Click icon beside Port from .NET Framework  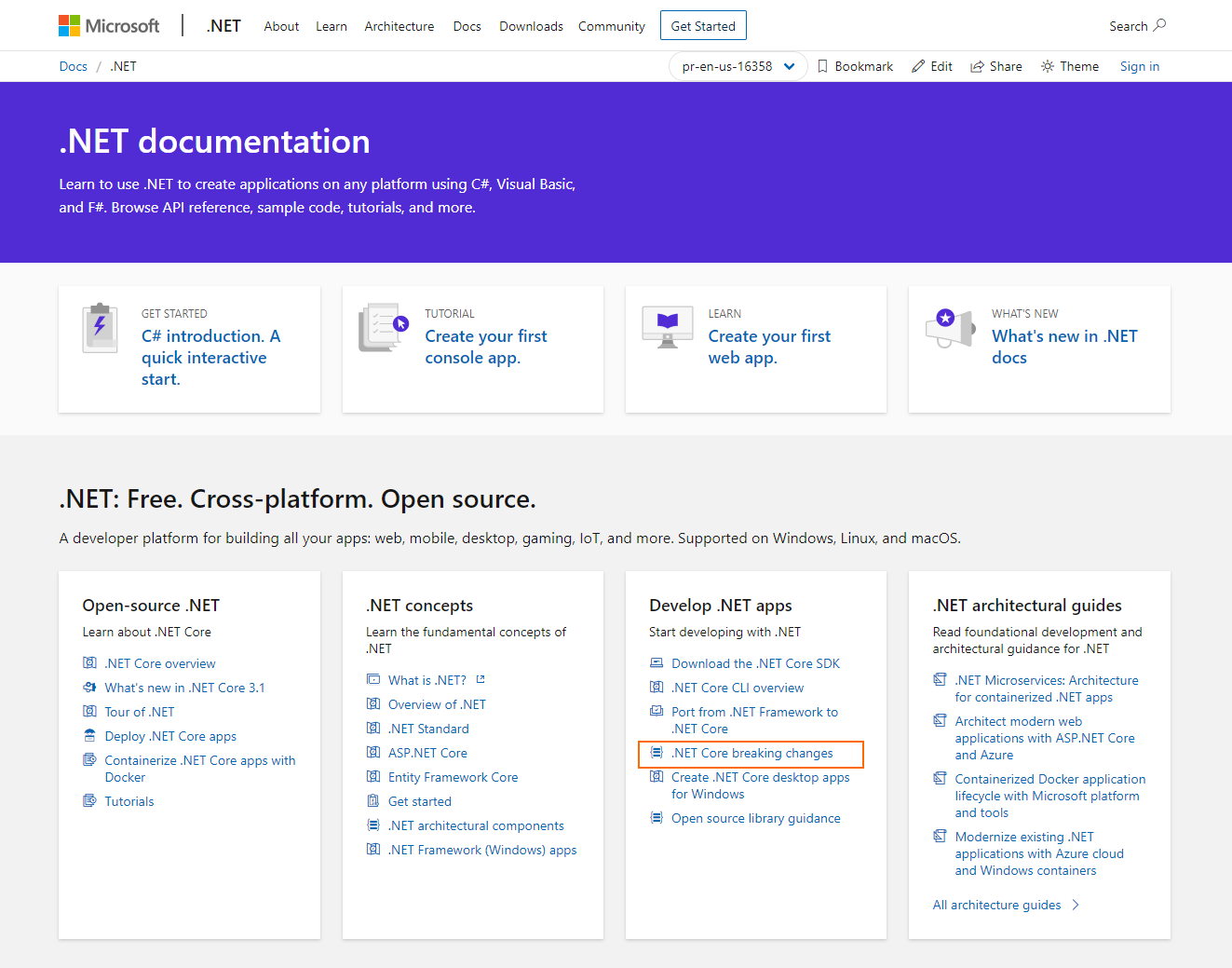coord(657,712)
